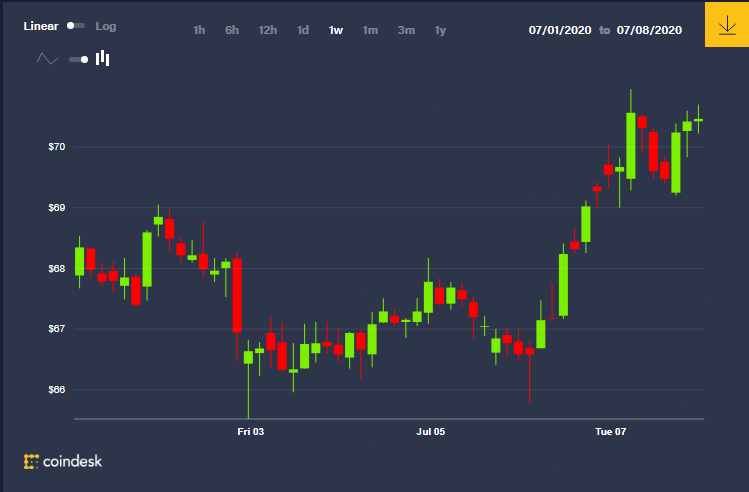Select the candlestick chart icon
The width and height of the screenshot is (749, 492).
point(103,58)
